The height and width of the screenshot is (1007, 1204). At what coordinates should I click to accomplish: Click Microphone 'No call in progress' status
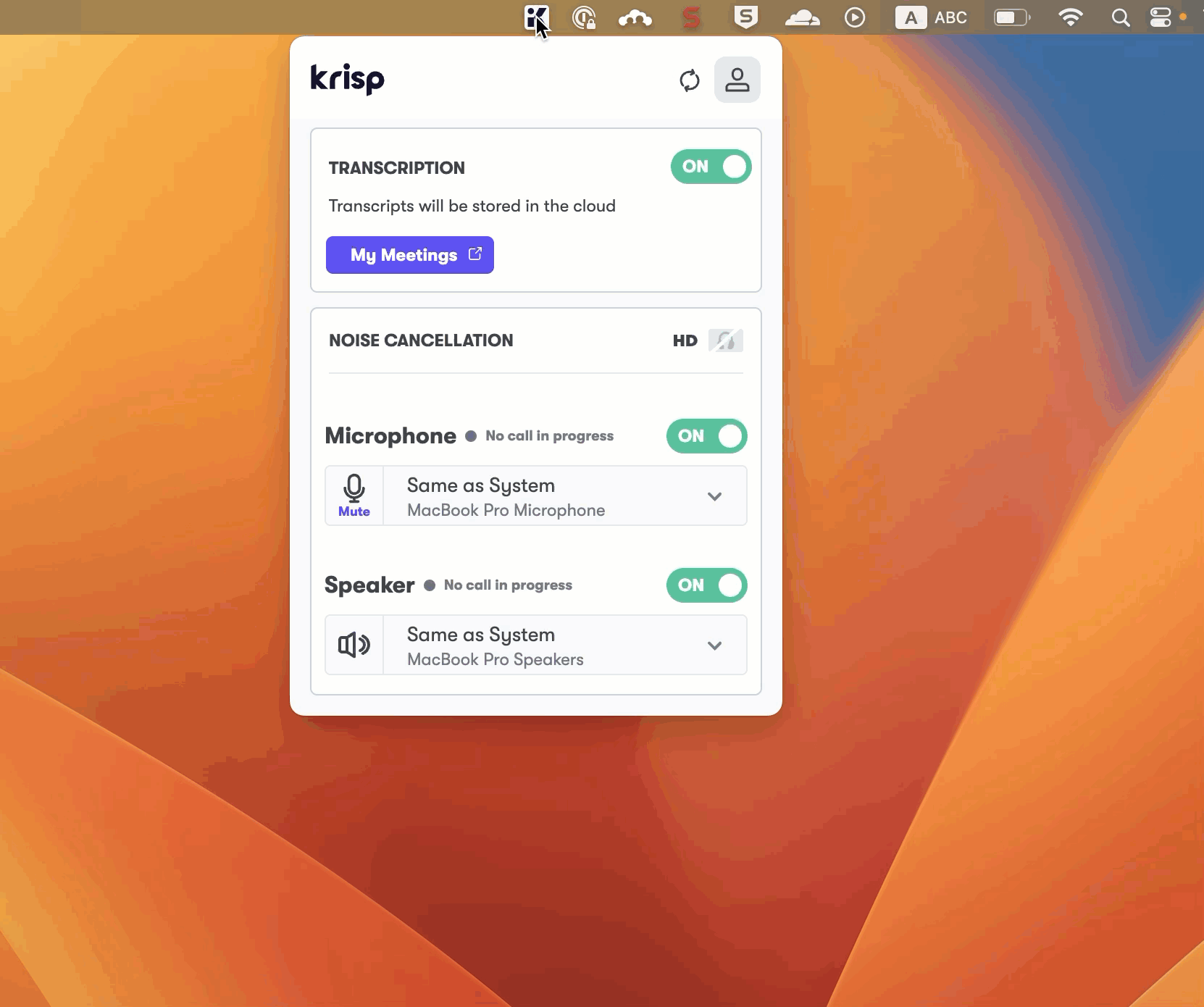(x=550, y=436)
